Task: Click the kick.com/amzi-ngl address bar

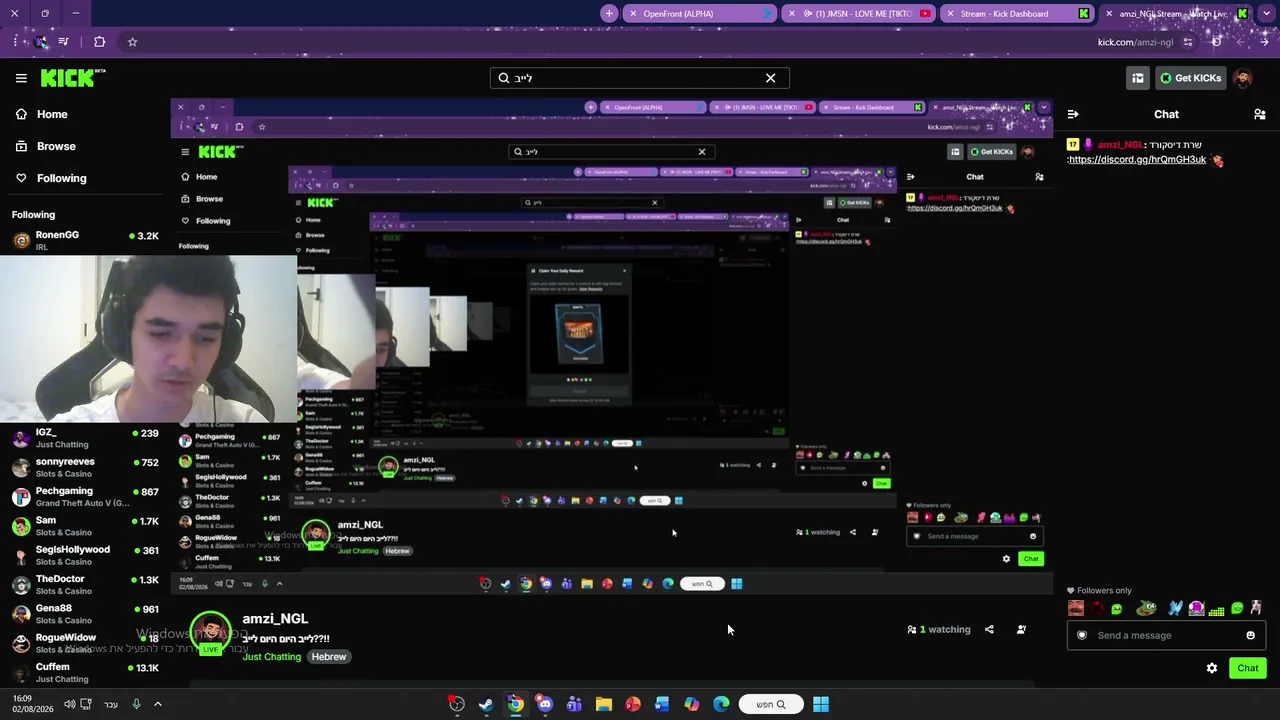Action: click(1135, 42)
